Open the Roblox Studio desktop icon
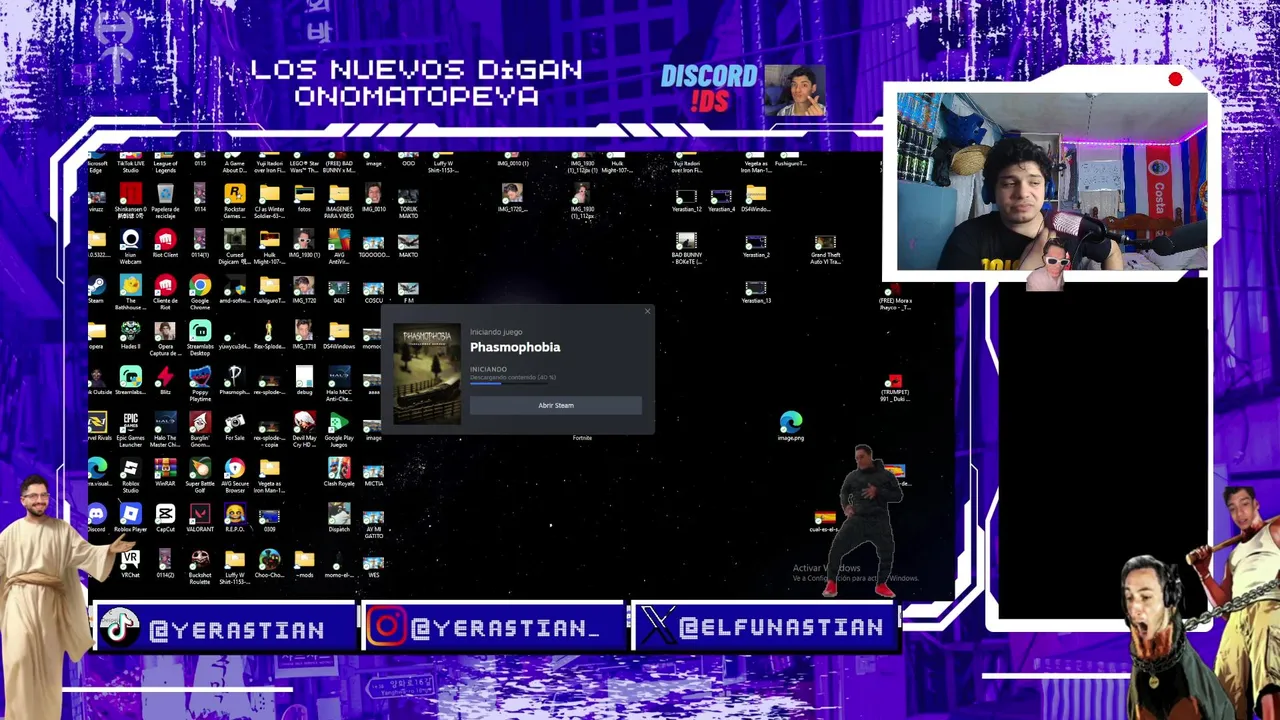 click(130, 468)
